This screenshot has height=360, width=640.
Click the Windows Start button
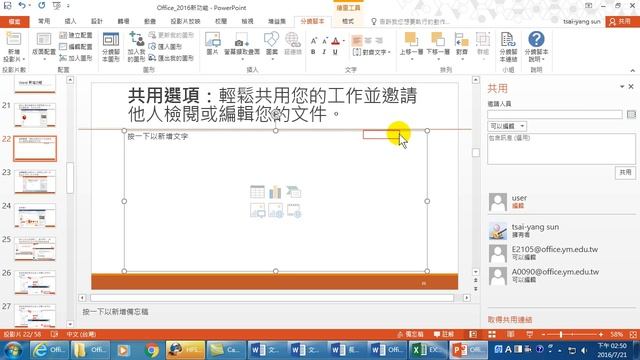point(13,350)
